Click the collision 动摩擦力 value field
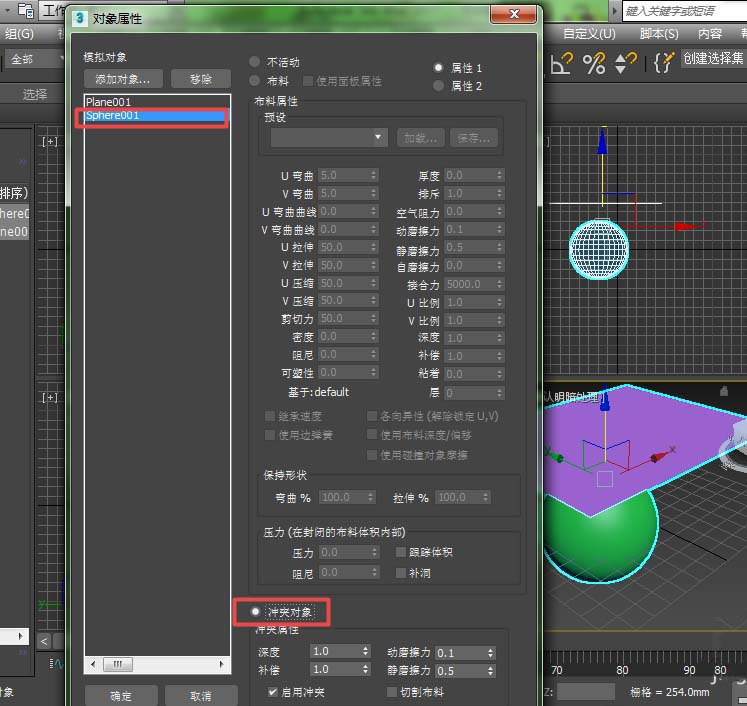Screen dimensions: 747x706 pos(461,653)
